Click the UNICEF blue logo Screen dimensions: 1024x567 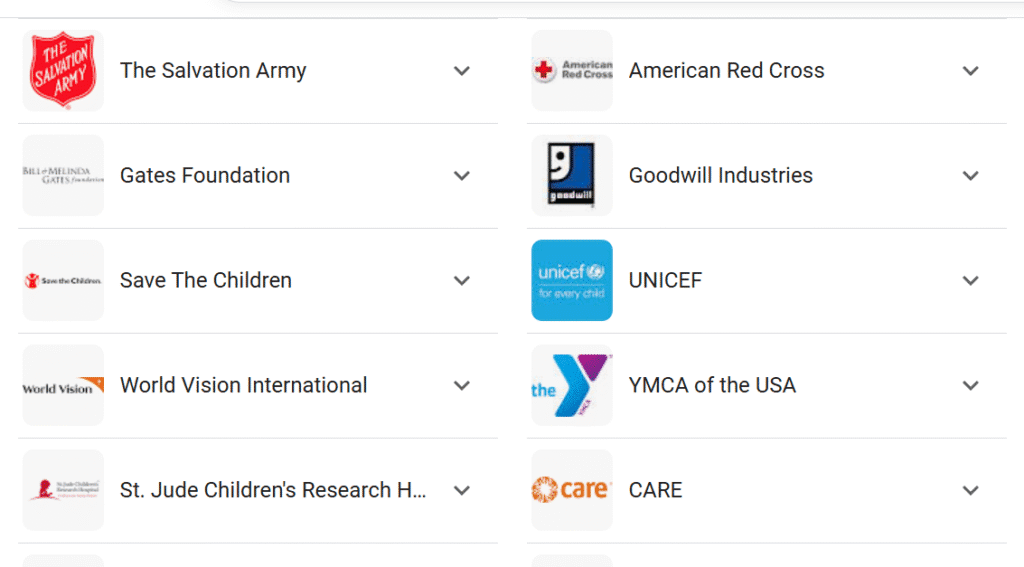click(572, 280)
